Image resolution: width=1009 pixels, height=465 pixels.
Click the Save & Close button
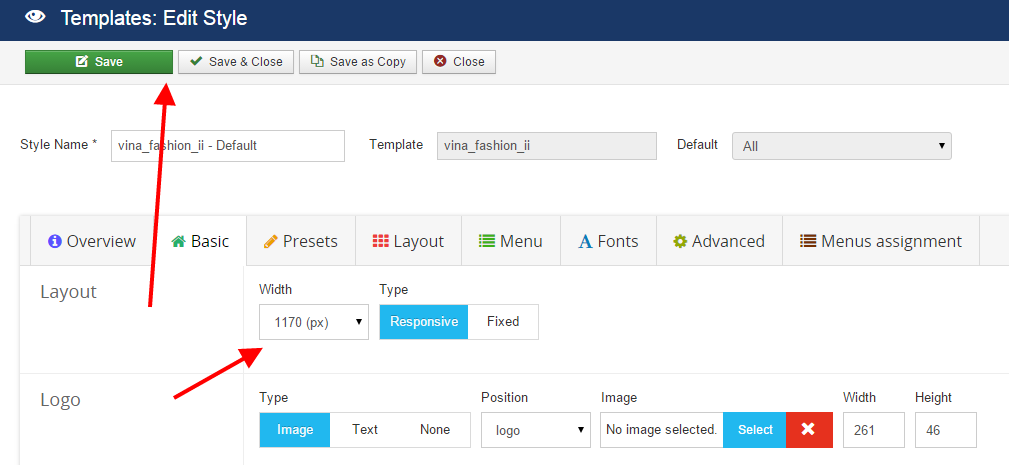tap(237, 62)
